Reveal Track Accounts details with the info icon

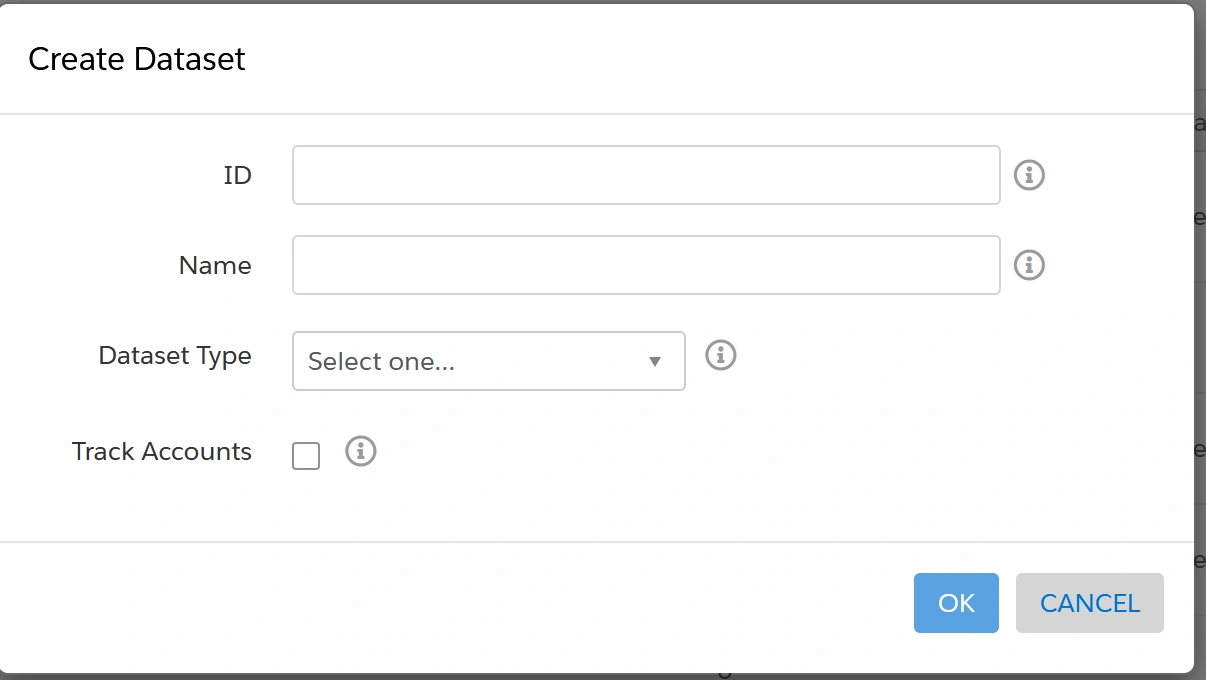tap(361, 451)
